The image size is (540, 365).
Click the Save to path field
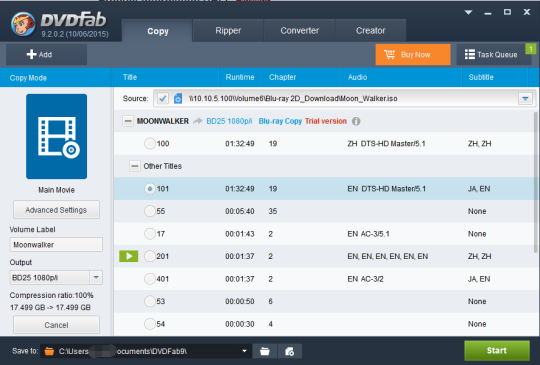coord(145,351)
